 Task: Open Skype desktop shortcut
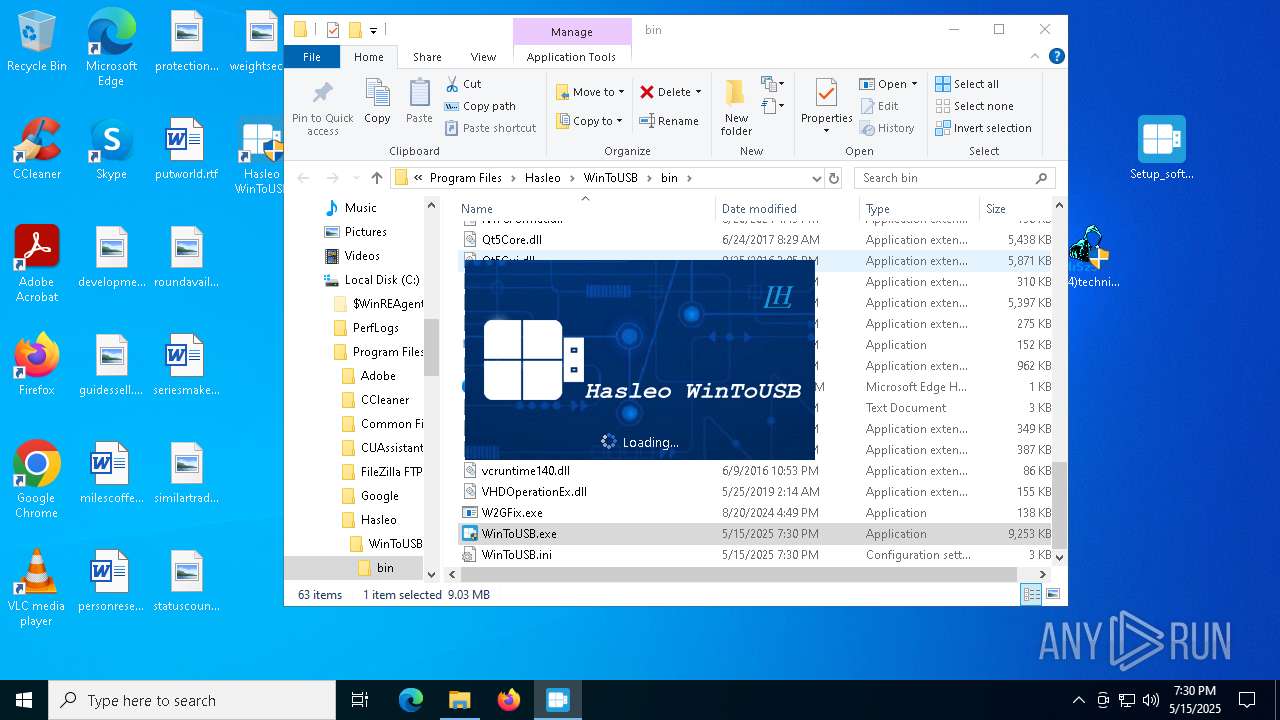pyautogui.click(x=111, y=149)
